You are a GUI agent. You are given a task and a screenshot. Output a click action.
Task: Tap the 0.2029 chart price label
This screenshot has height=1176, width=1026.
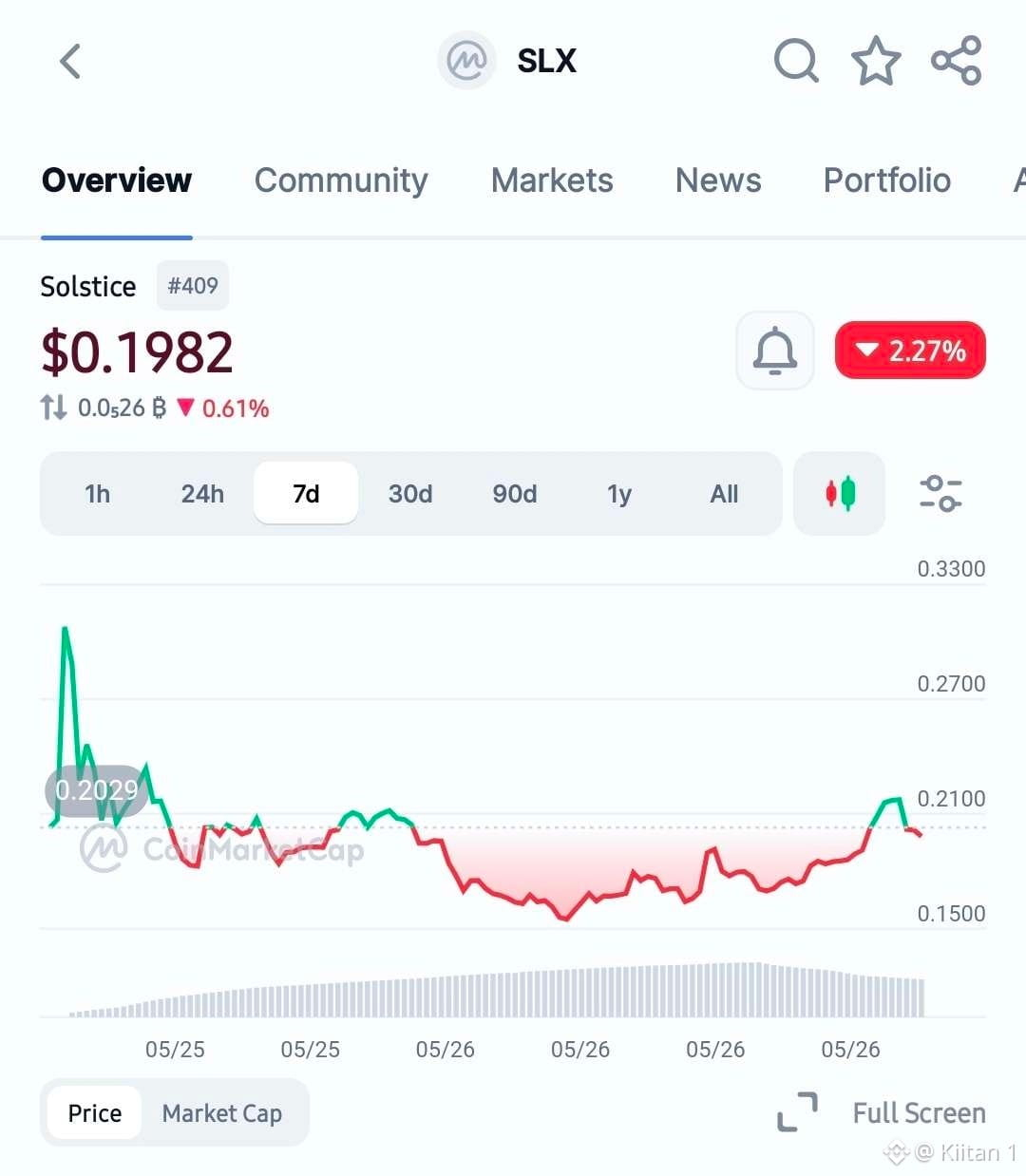pyautogui.click(x=96, y=790)
